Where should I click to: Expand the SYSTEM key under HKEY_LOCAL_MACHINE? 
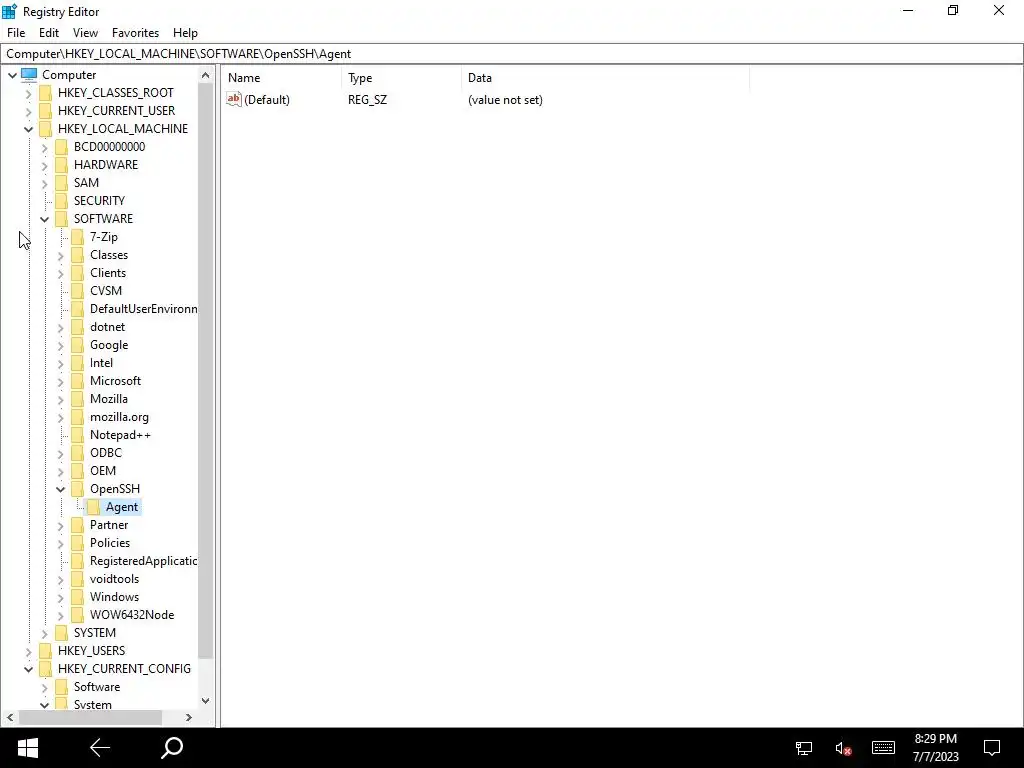44,633
